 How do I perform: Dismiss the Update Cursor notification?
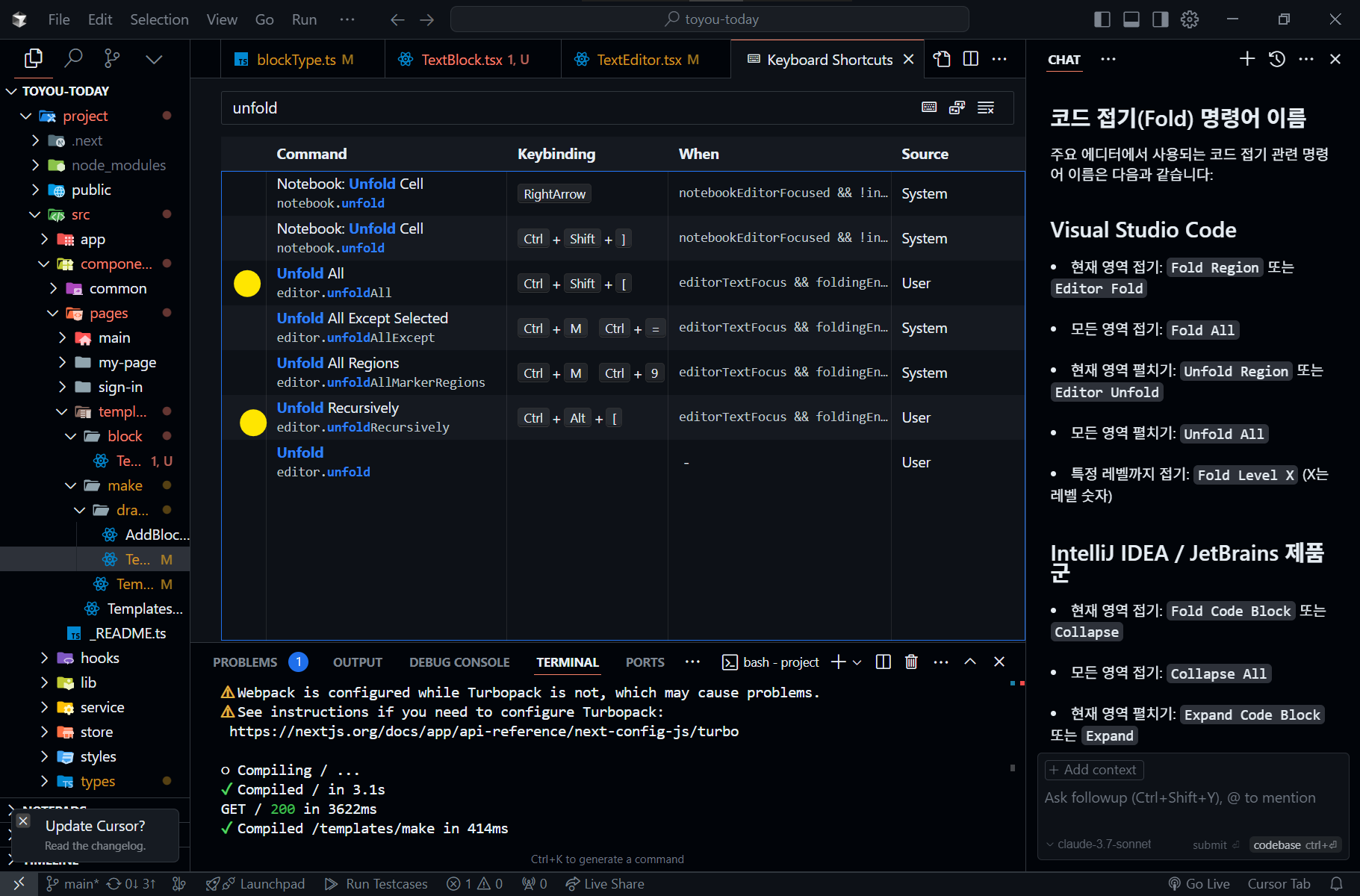(x=23, y=821)
